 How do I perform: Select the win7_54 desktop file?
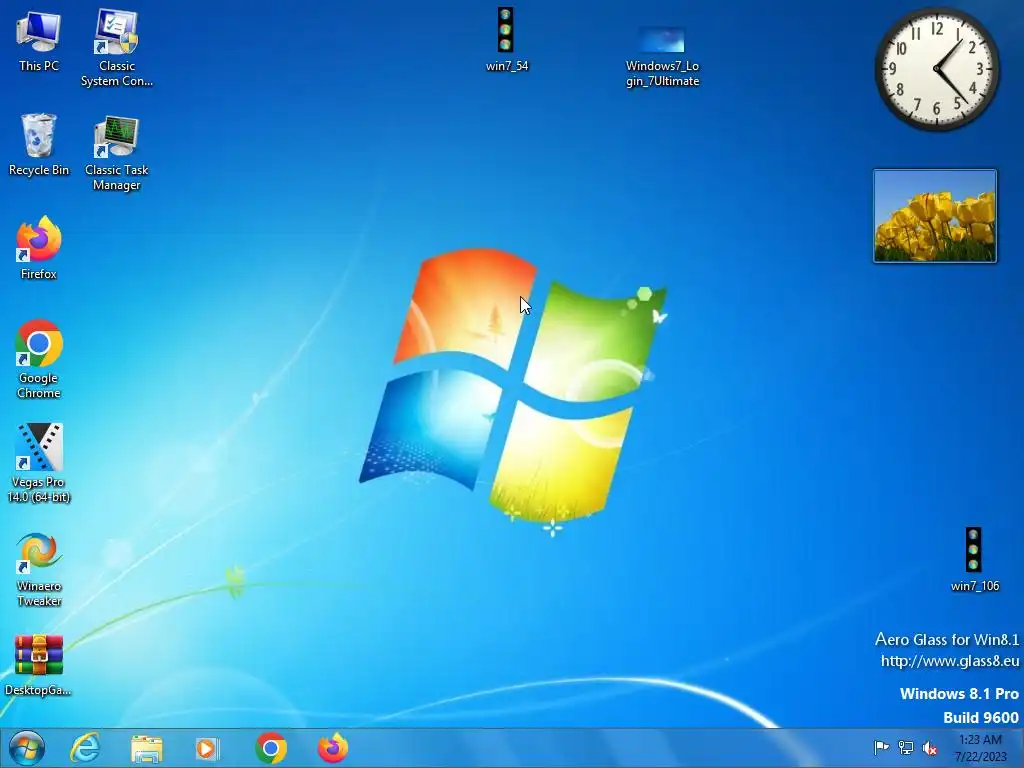click(x=507, y=40)
